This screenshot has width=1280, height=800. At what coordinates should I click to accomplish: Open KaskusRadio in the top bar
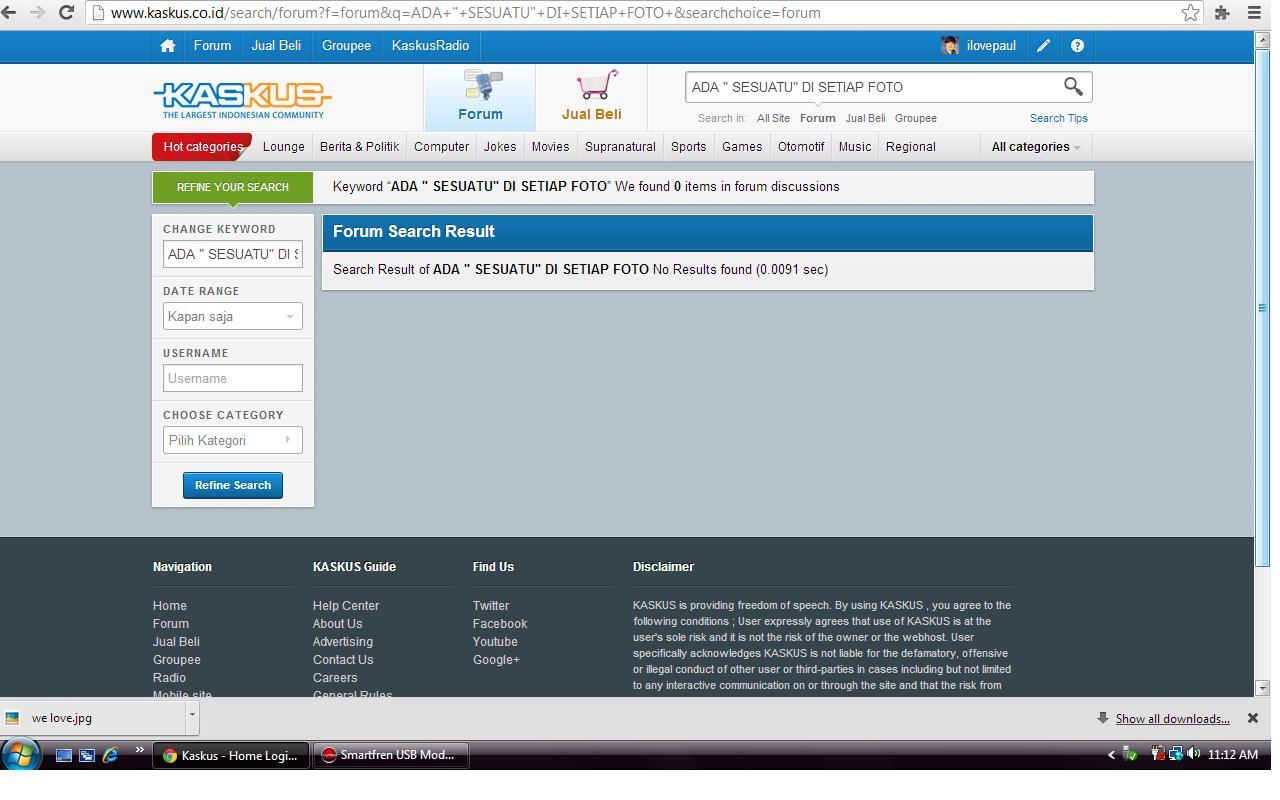click(430, 45)
